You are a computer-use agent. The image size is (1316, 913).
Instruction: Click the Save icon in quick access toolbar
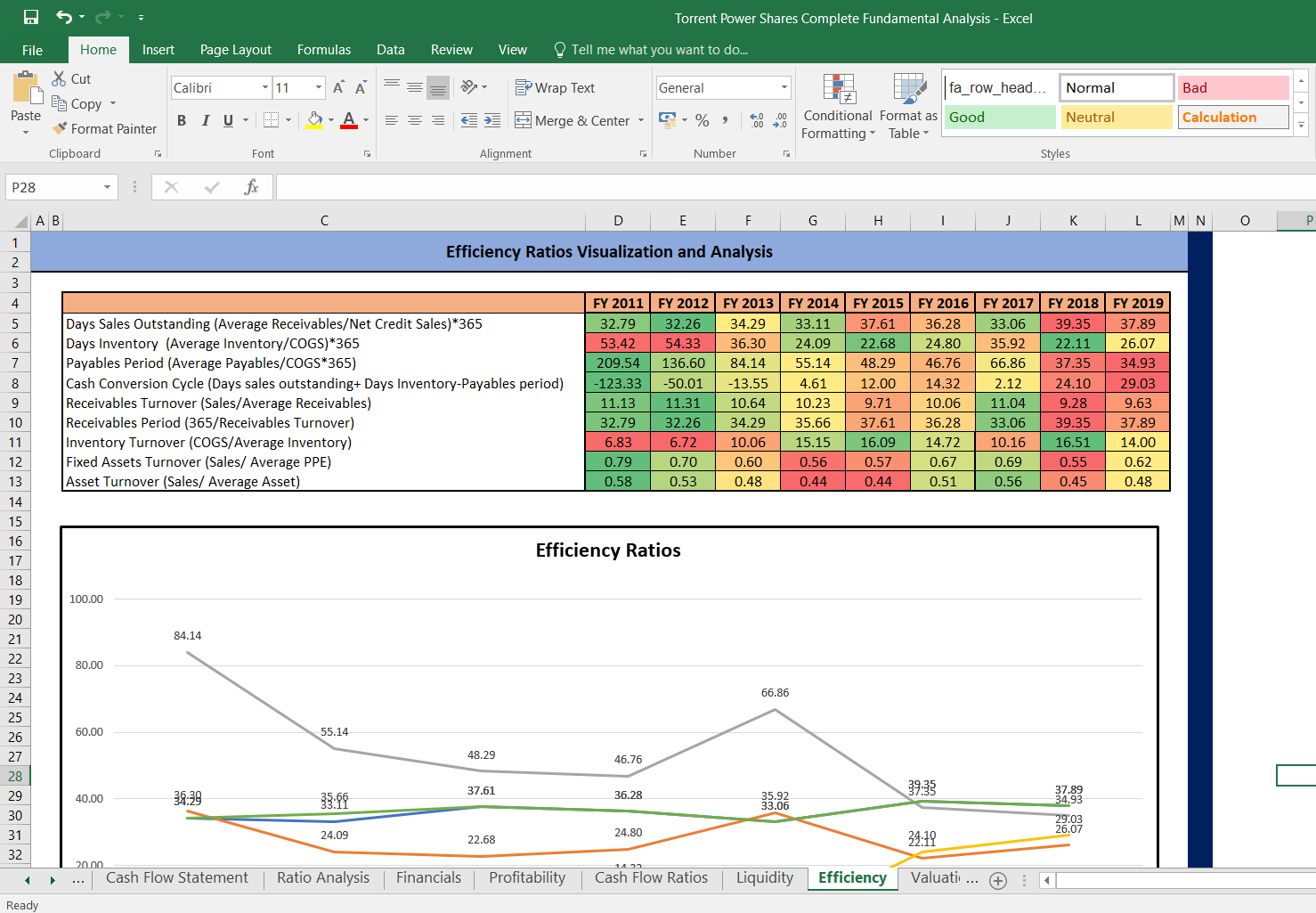tap(31, 17)
